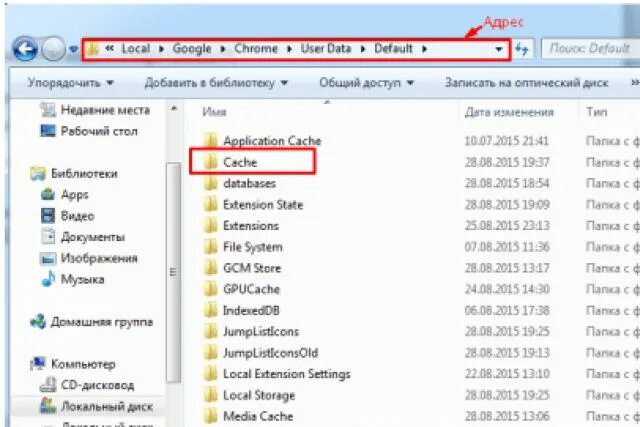Select the databases folder icon
The width and height of the screenshot is (640, 427).
(x=211, y=183)
